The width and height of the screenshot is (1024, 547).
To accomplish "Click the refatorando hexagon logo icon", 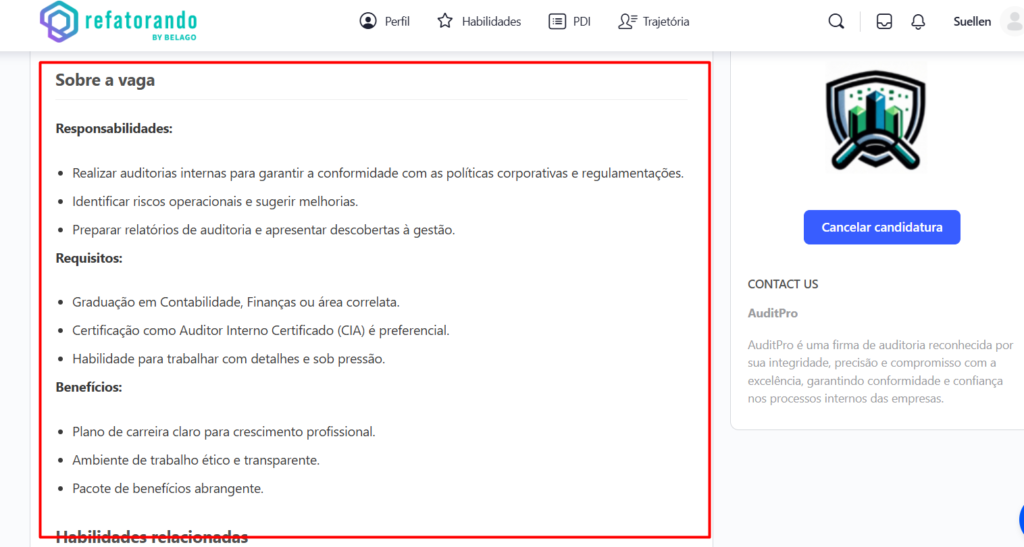I will pyautogui.click(x=59, y=23).
